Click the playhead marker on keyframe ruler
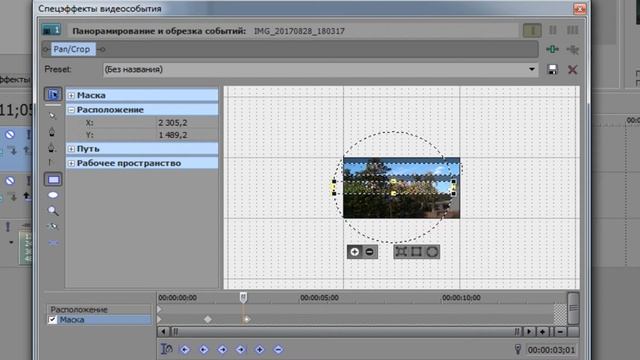 pos(243,298)
